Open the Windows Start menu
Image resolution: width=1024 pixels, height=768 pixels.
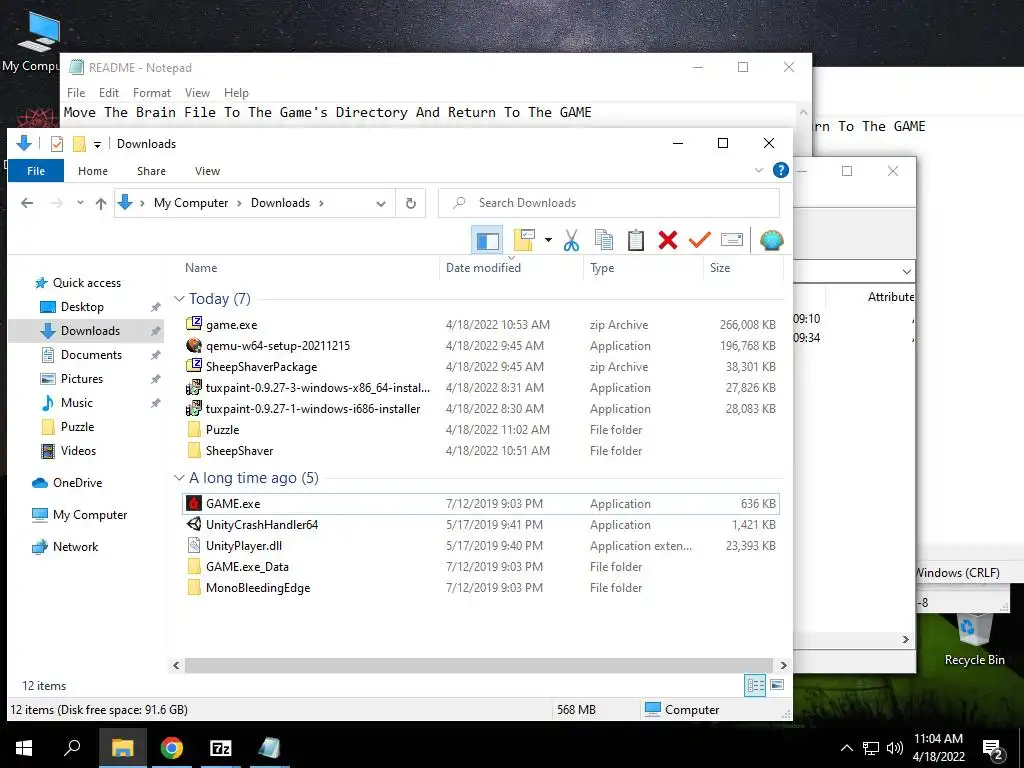pos(24,748)
